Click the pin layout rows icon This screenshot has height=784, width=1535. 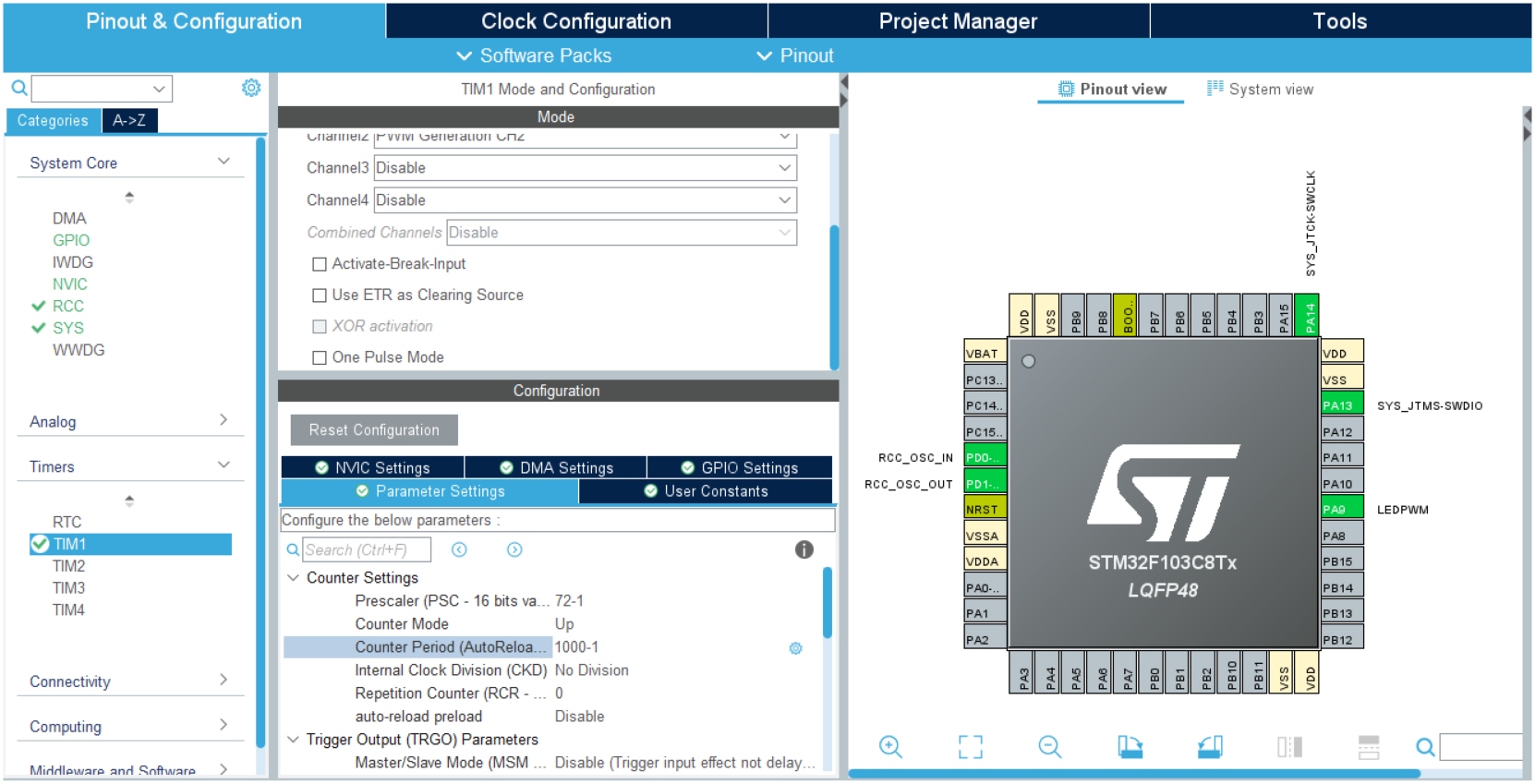click(x=1369, y=747)
